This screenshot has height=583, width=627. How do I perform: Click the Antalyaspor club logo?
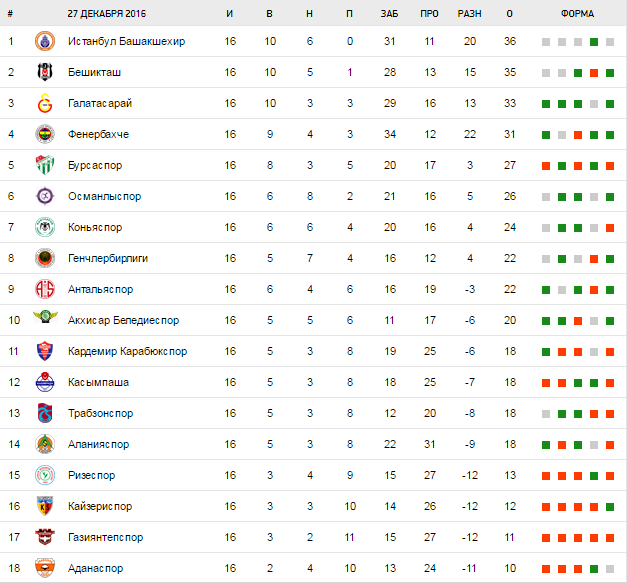[44, 290]
